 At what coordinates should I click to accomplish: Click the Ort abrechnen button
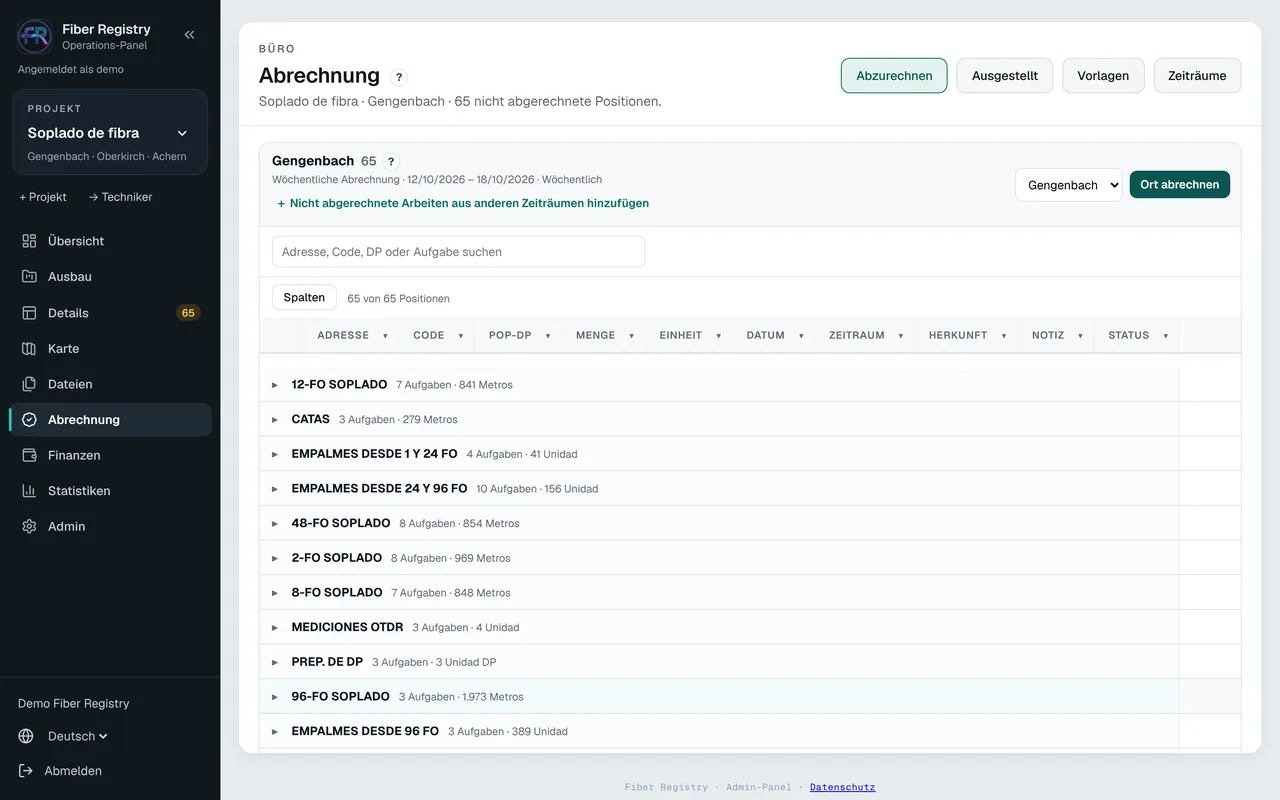pos(1180,185)
